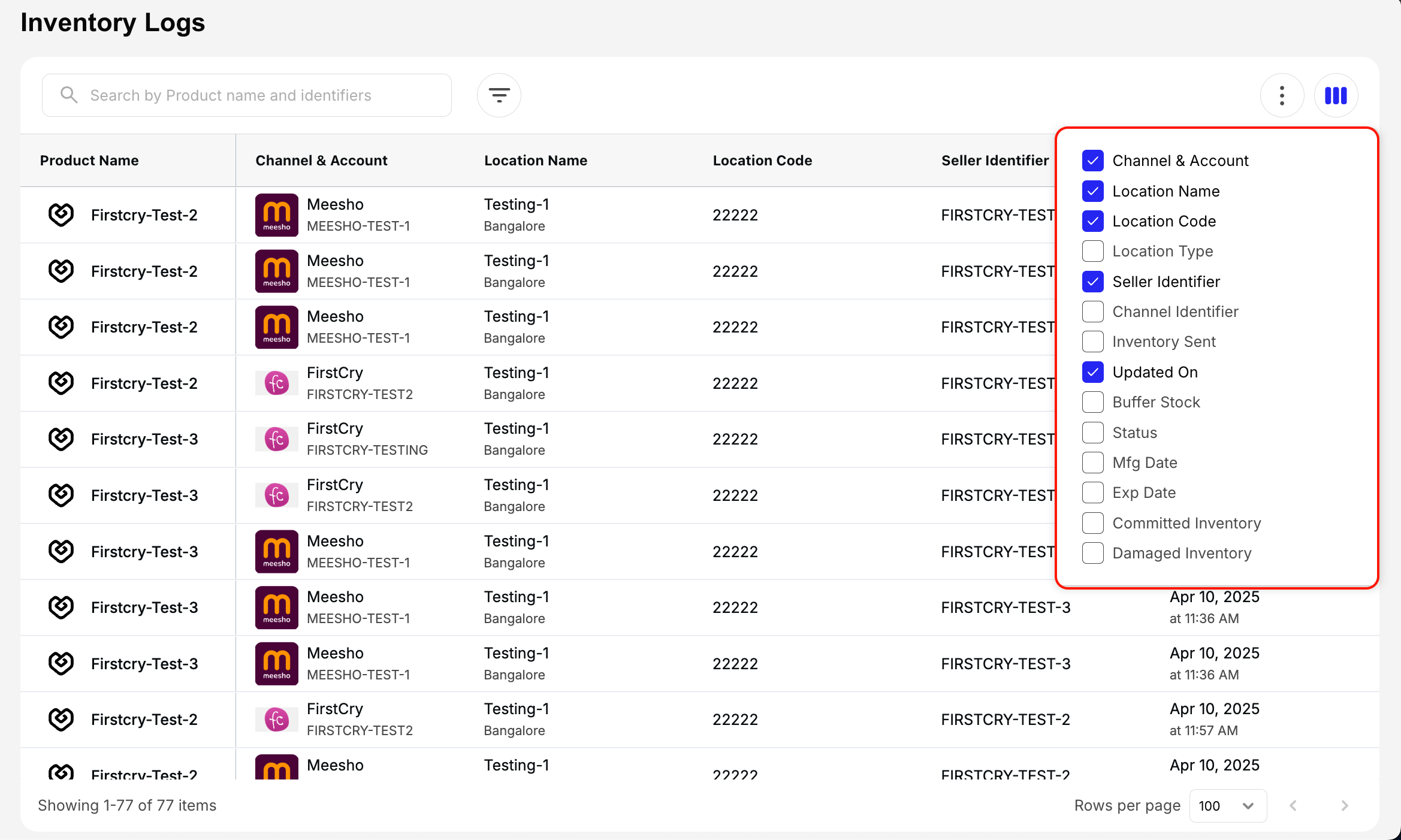Enable the Buffer Stock column
Viewport: 1401px width, 840px height.
point(1092,402)
